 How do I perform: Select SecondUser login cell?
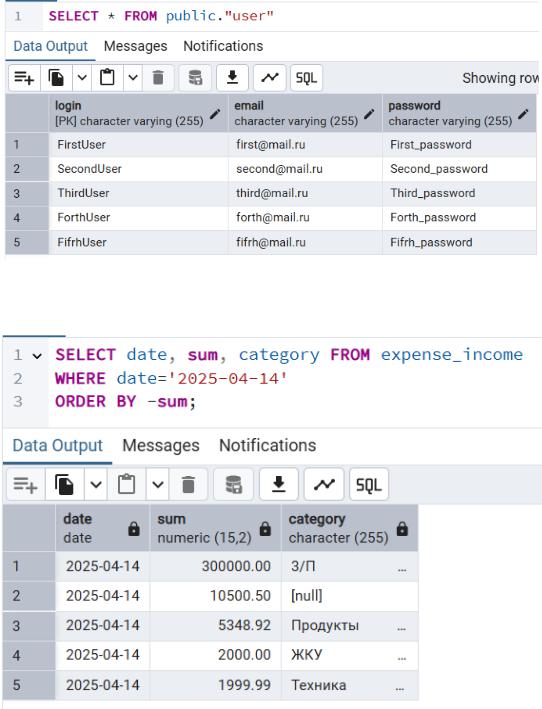(138, 169)
